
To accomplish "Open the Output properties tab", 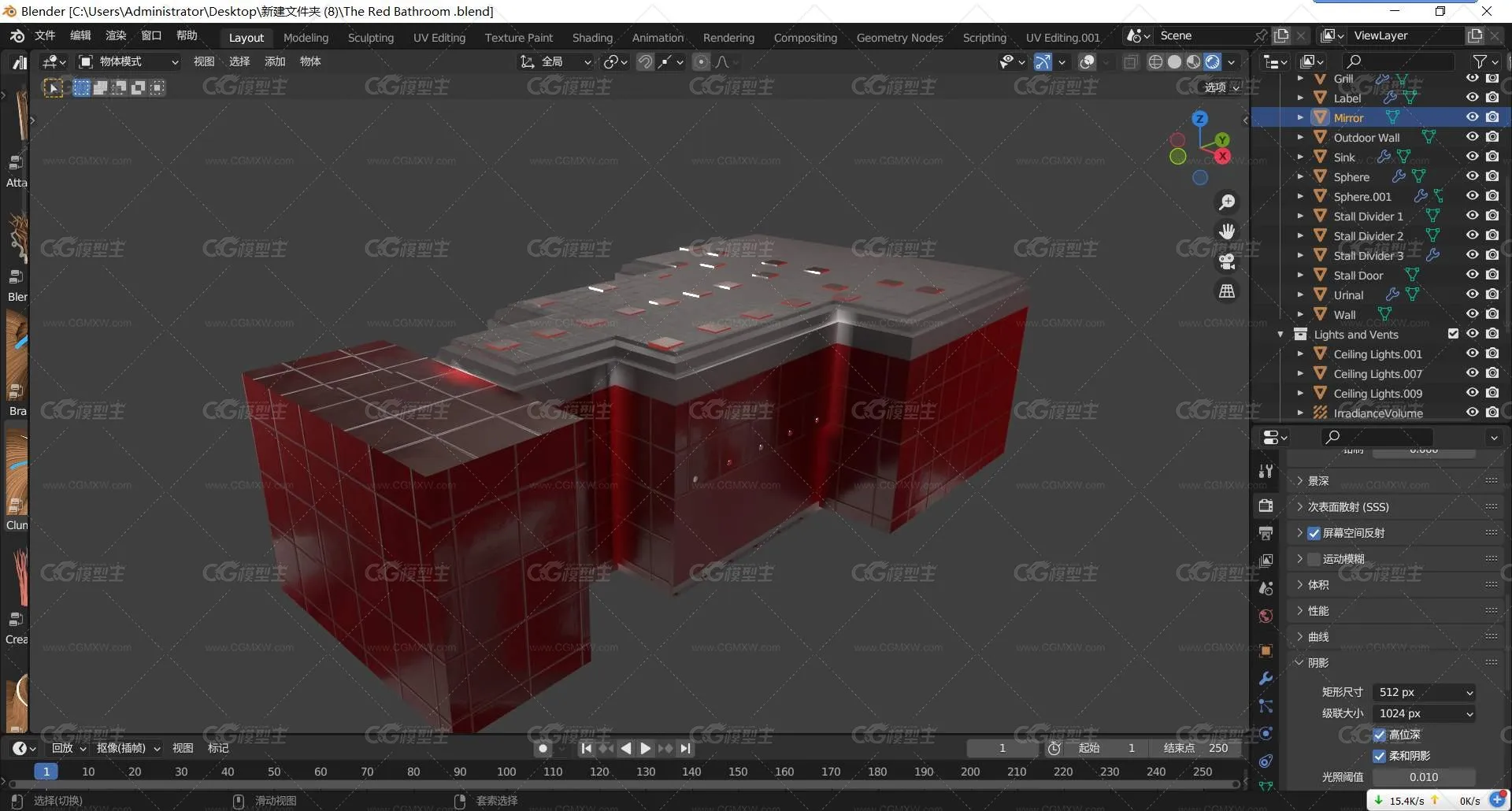I will point(1266,533).
